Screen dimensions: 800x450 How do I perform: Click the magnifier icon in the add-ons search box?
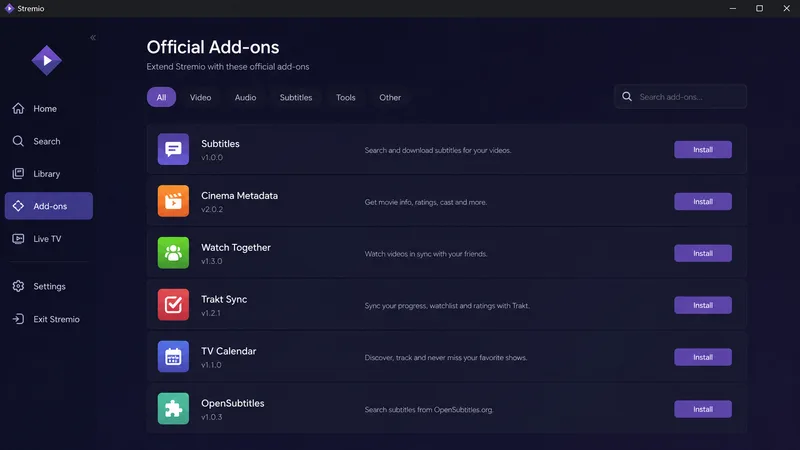pyautogui.click(x=627, y=96)
